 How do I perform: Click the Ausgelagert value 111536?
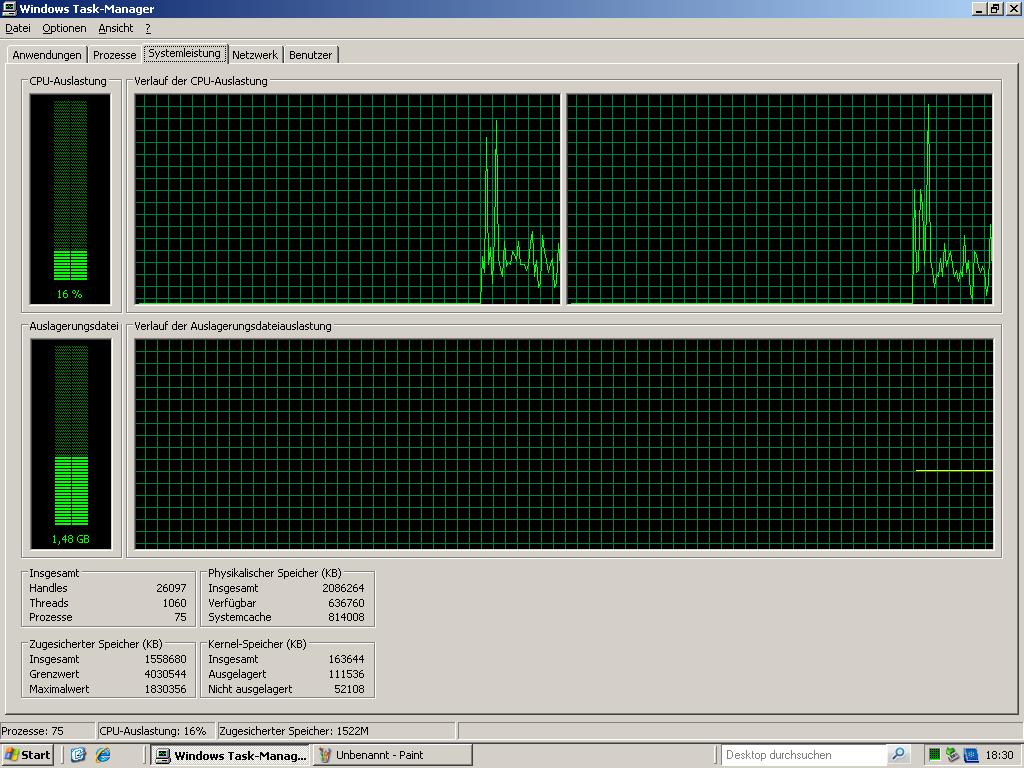(346, 674)
